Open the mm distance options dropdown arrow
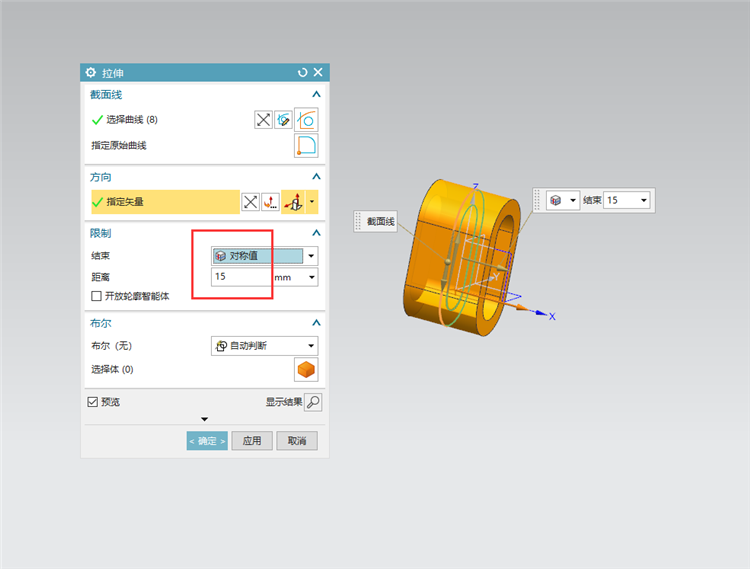 point(312,277)
